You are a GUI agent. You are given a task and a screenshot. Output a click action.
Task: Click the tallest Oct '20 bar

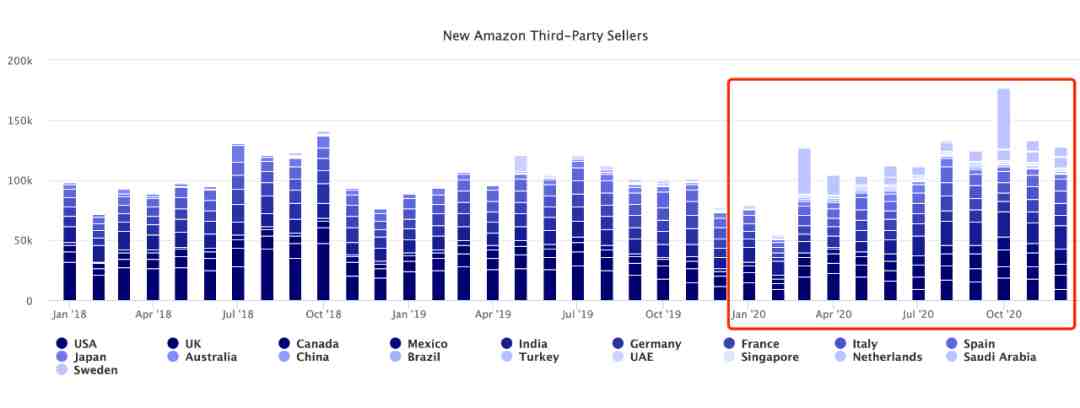[x=1004, y=194]
